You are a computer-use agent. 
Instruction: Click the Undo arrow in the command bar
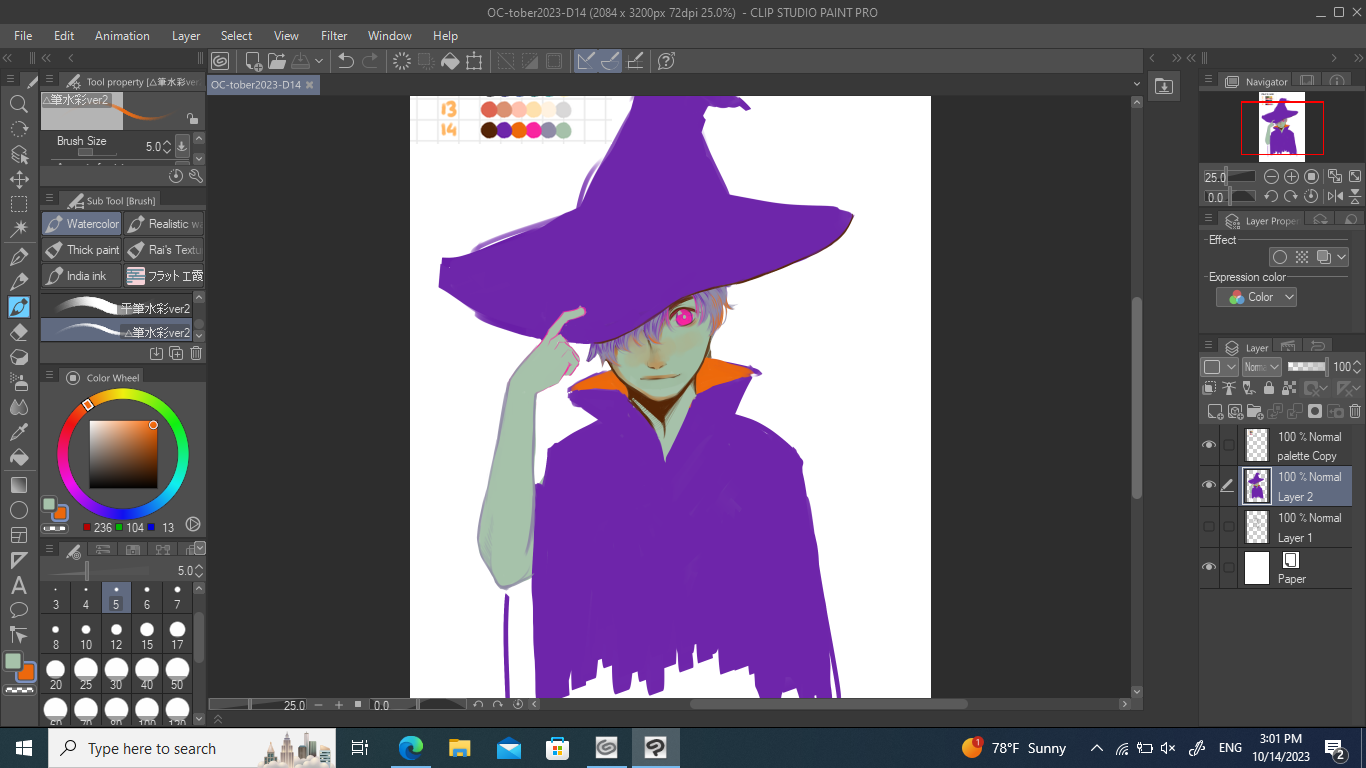coord(346,61)
